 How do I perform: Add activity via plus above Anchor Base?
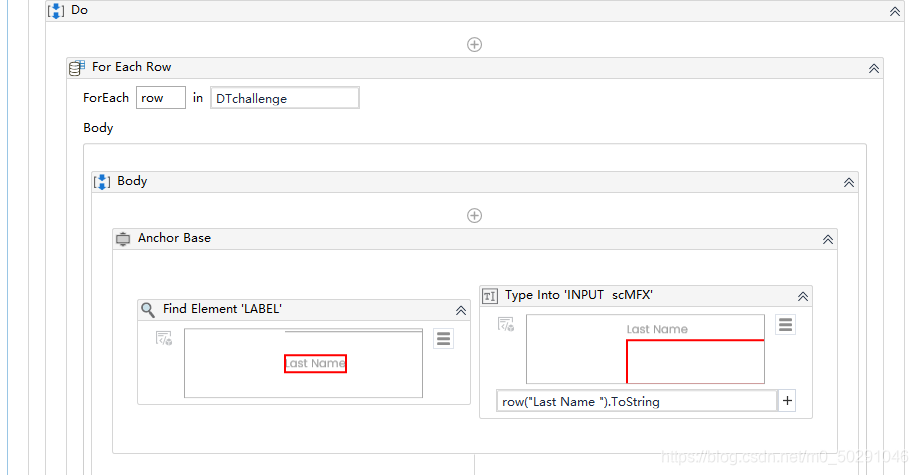point(474,216)
